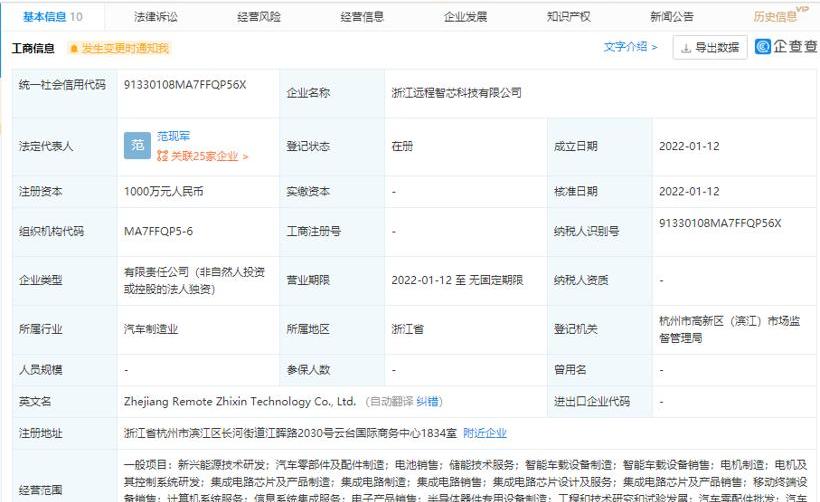This screenshot has height=502, width=820.
Task: Select business term 2022-01-12 至 无固定期限
Action: (457, 280)
